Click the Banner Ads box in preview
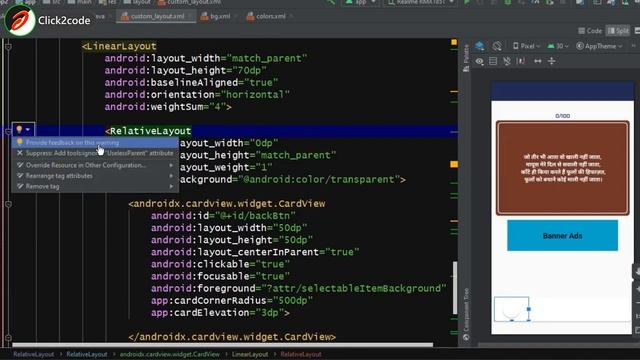Image resolution: width=640 pixels, height=360 pixels. tap(562, 236)
